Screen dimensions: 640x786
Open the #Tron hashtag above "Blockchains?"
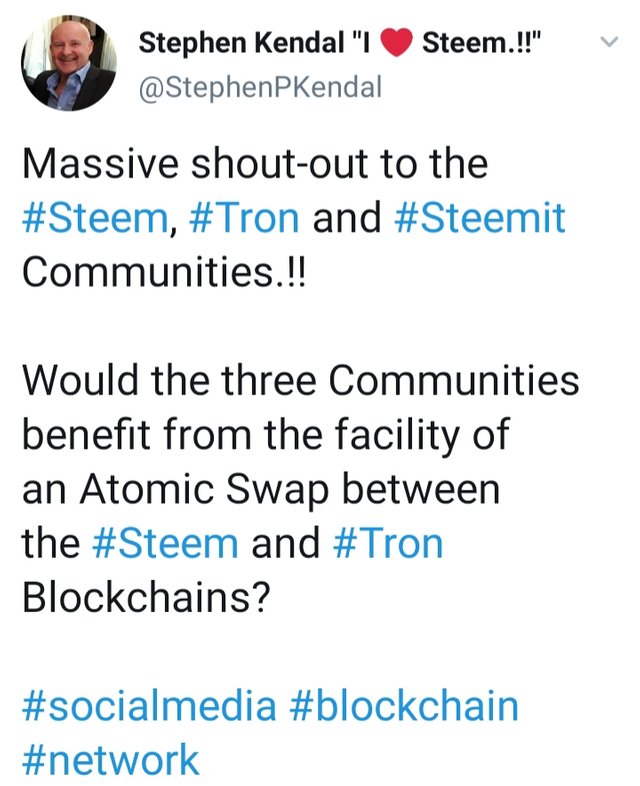383,544
